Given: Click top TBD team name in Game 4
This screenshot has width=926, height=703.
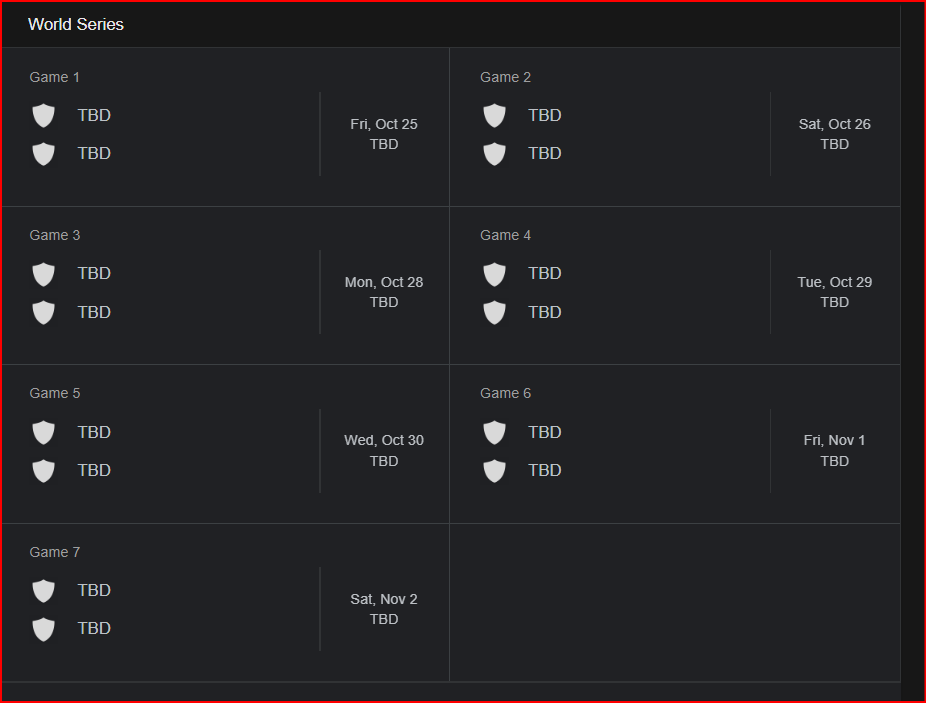Looking at the screenshot, I should (x=545, y=273).
